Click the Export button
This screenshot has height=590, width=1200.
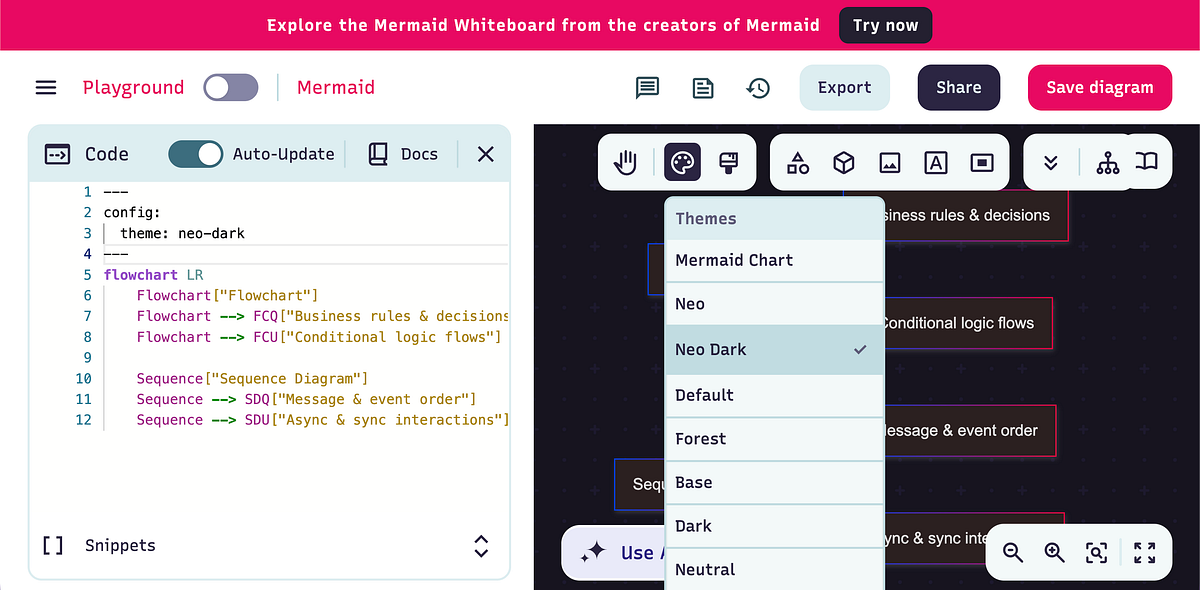point(845,88)
